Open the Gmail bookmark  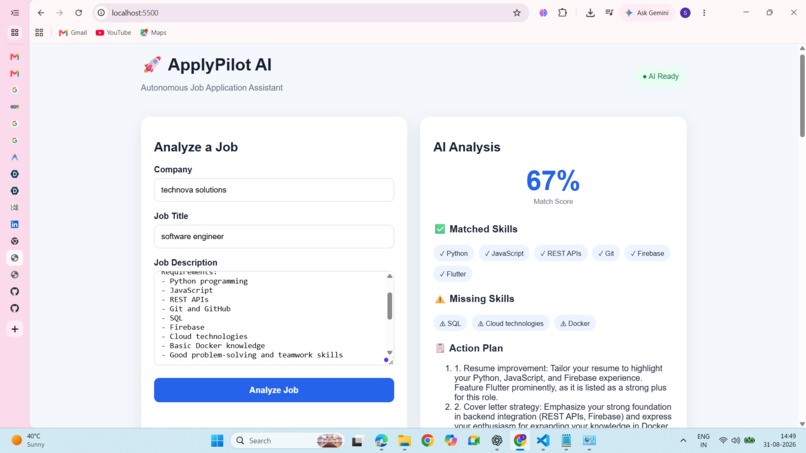(72, 32)
